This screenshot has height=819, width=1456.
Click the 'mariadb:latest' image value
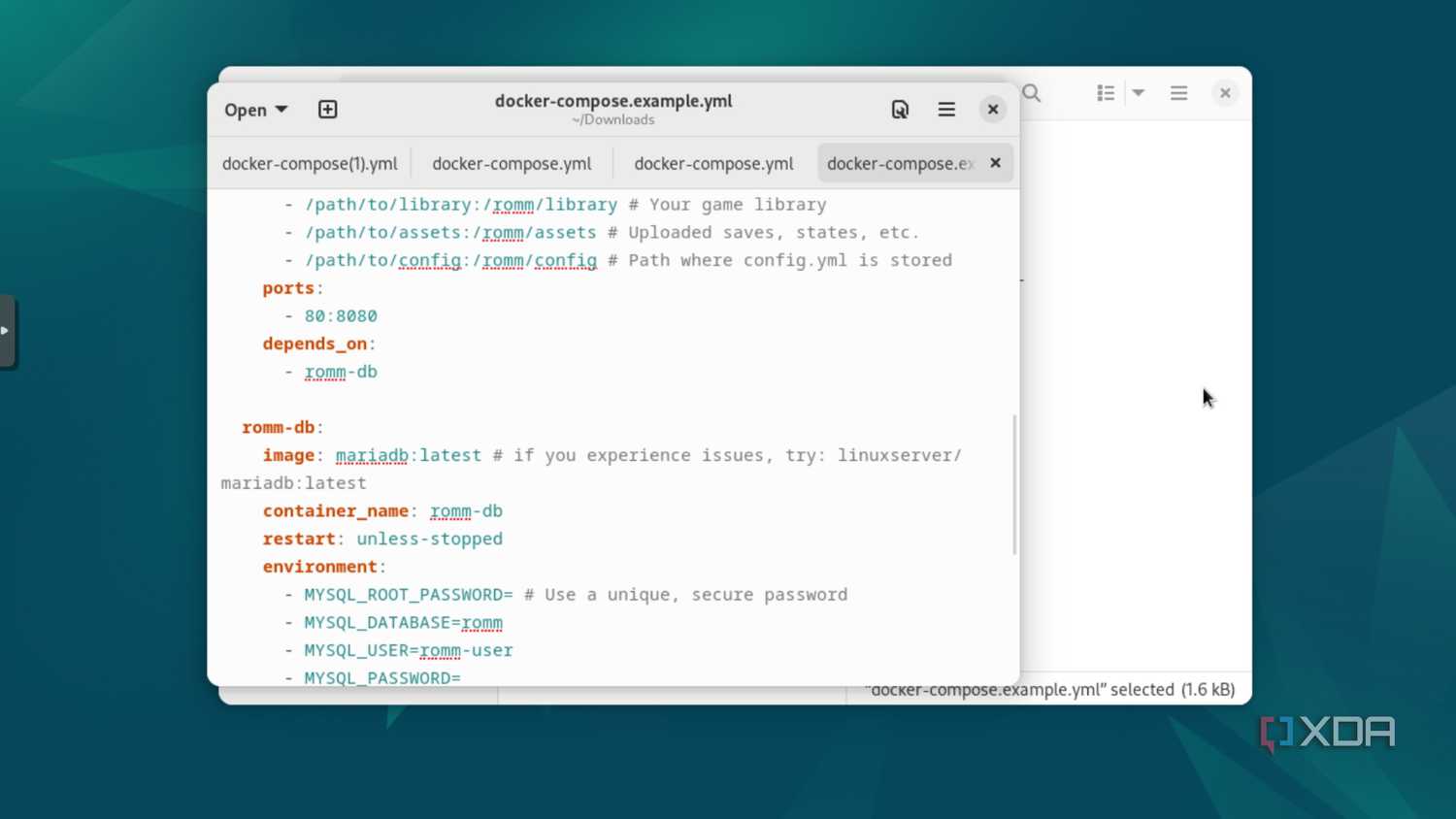coord(409,455)
